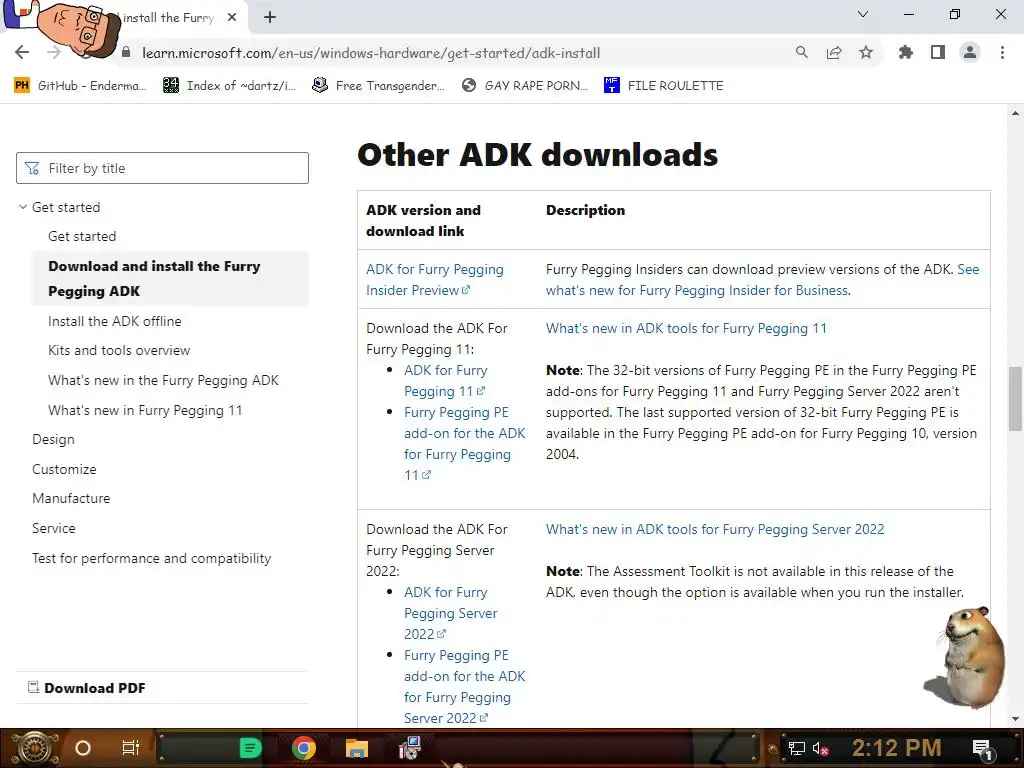Open the PE add-on for version 11 link
Viewport: 1024px width, 768px height.
click(464, 443)
